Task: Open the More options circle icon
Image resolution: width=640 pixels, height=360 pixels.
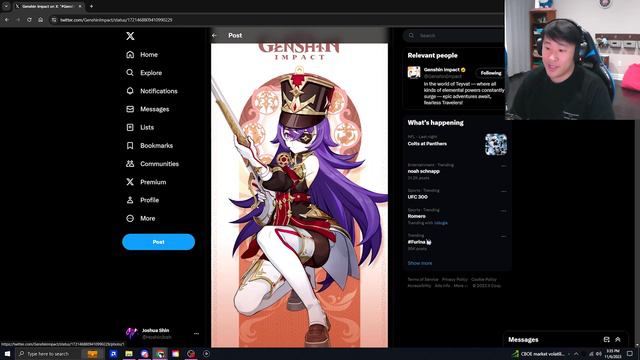Action: [130, 218]
